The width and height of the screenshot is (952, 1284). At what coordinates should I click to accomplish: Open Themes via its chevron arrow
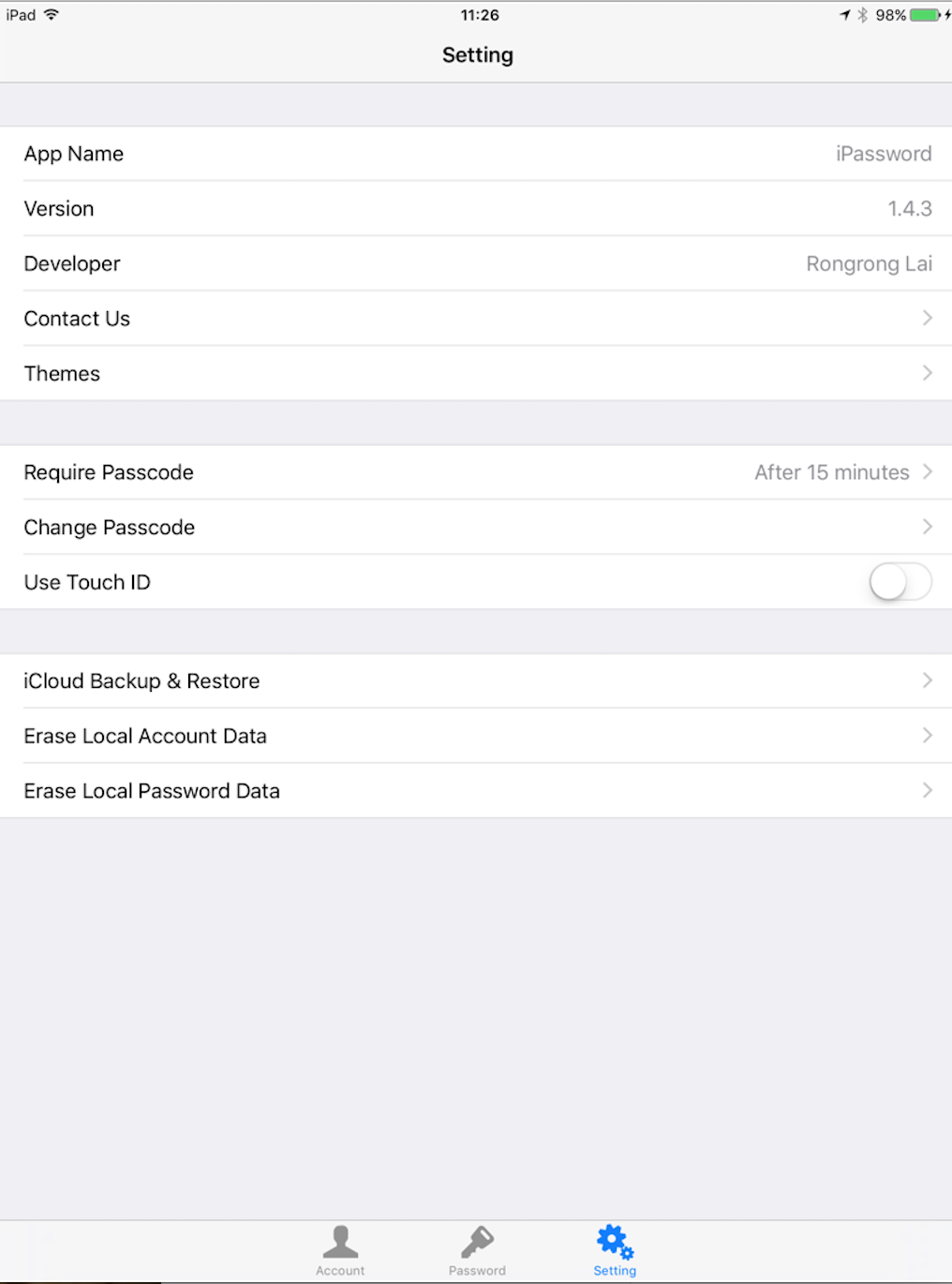927,373
